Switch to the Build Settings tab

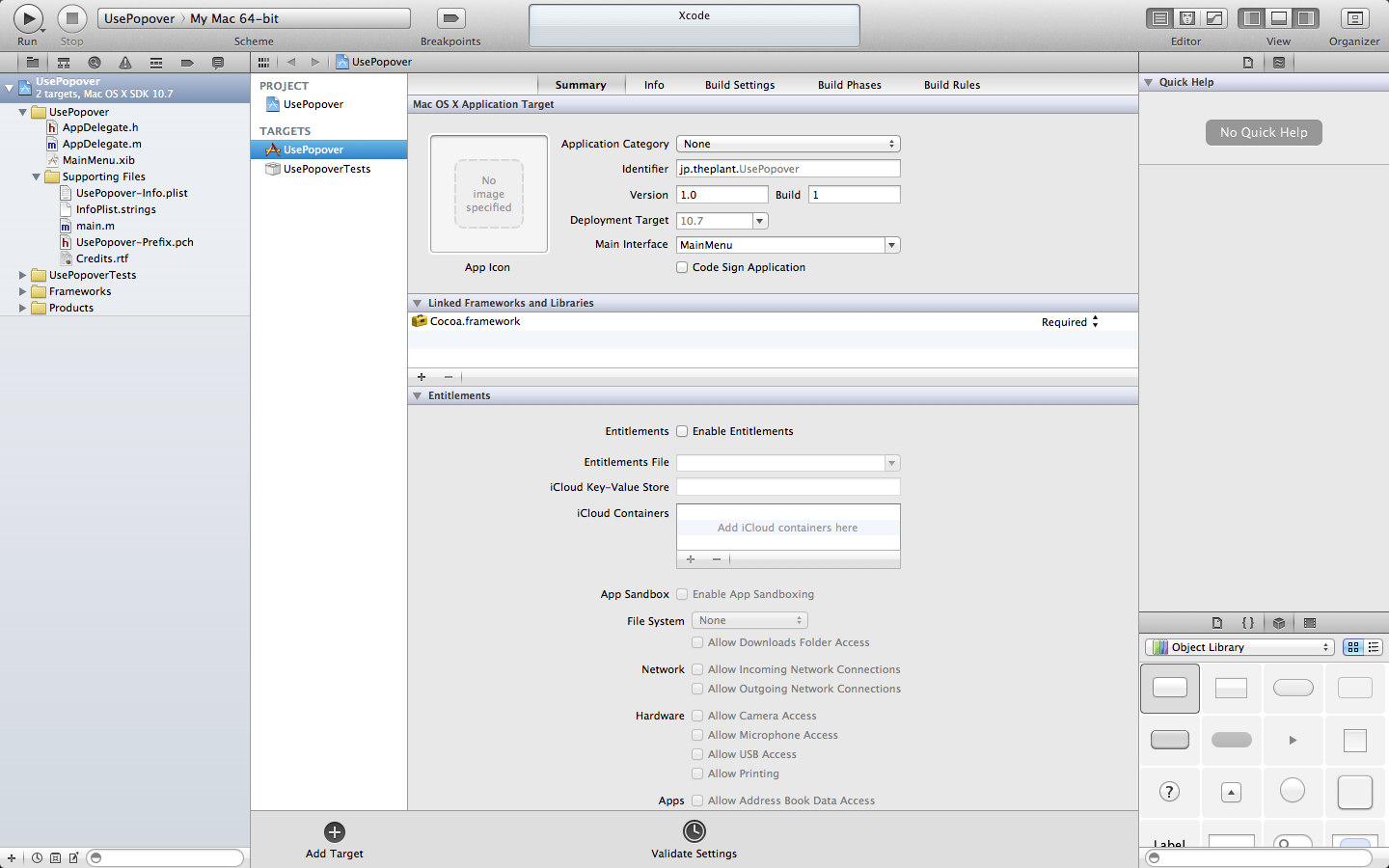(x=740, y=85)
